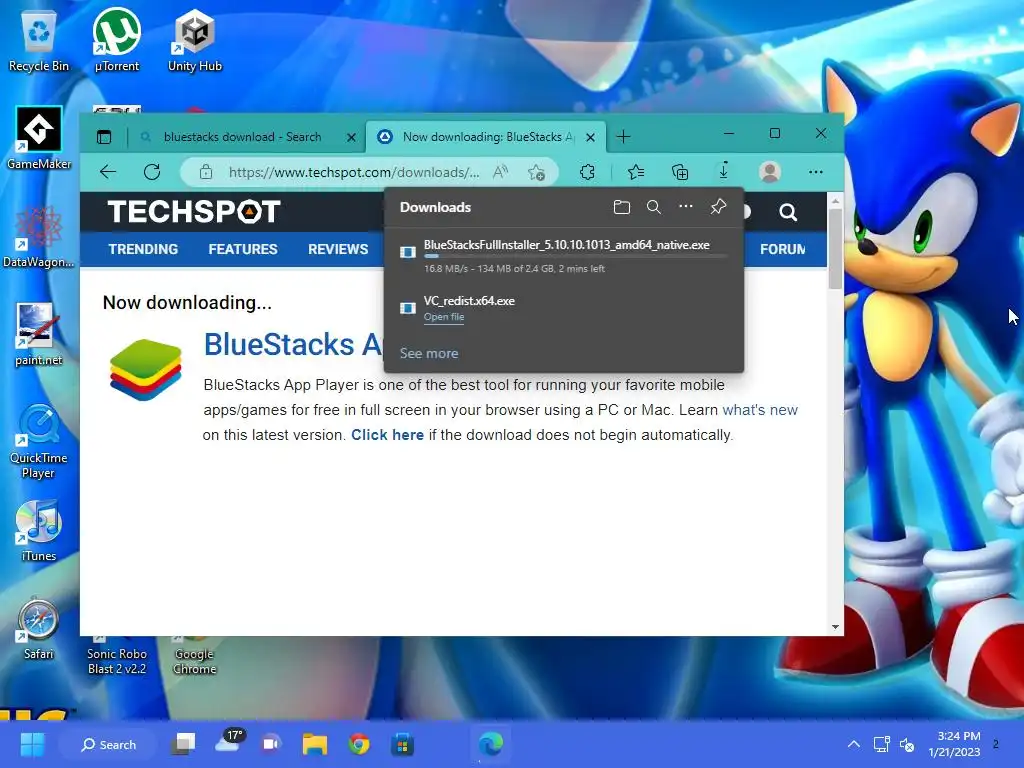Click the page vertical scrollbar thumb
This screenshot has height=768, width=1024.
tap(835, 249)
